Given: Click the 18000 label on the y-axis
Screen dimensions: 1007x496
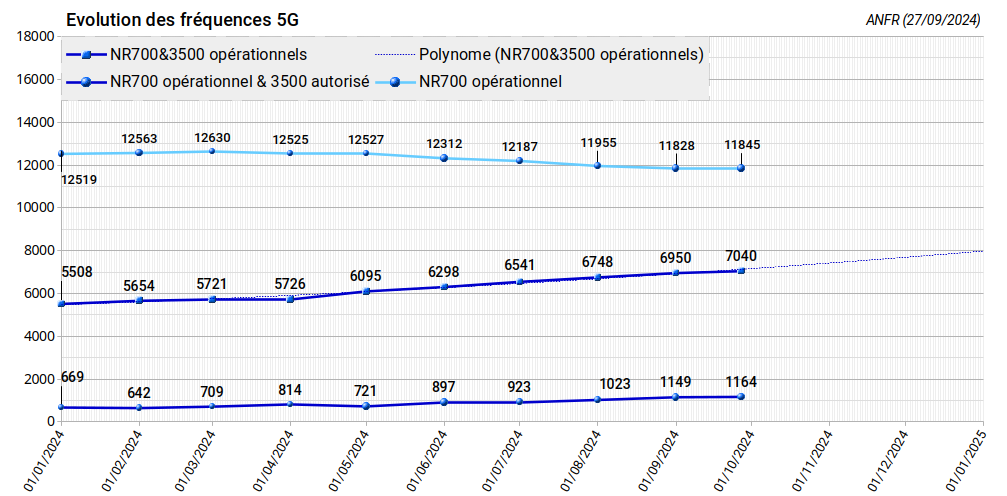Looking at the screenshot, I should (x=35, y=36).
